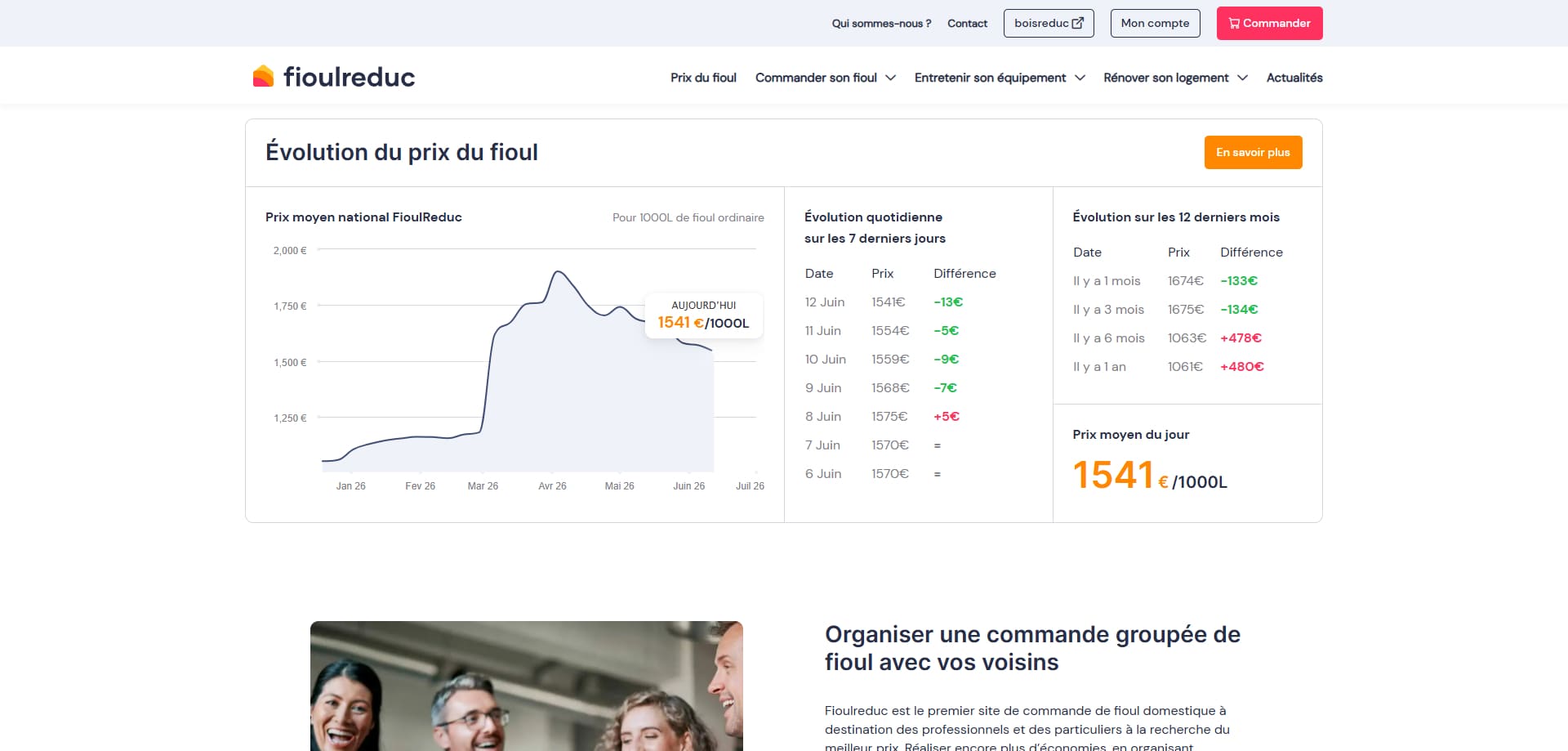Click the boisreduc button
1568x751 pixels.
1049,23
